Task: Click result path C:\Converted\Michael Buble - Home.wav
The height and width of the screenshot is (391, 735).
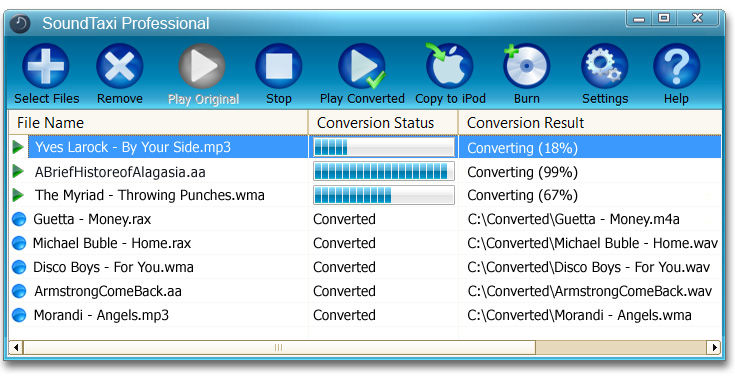Action: (592, 243)
